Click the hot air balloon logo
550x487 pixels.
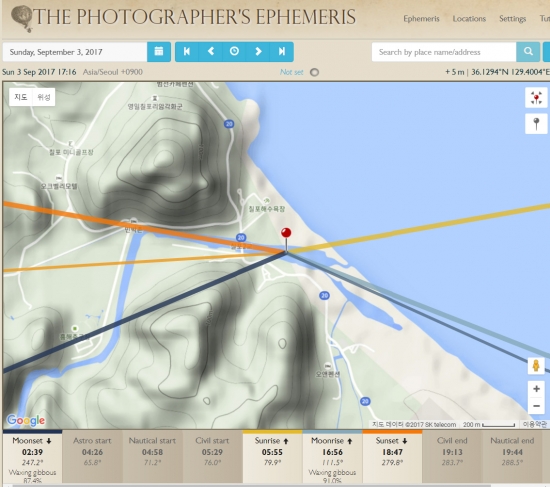[x=22, y=19]
